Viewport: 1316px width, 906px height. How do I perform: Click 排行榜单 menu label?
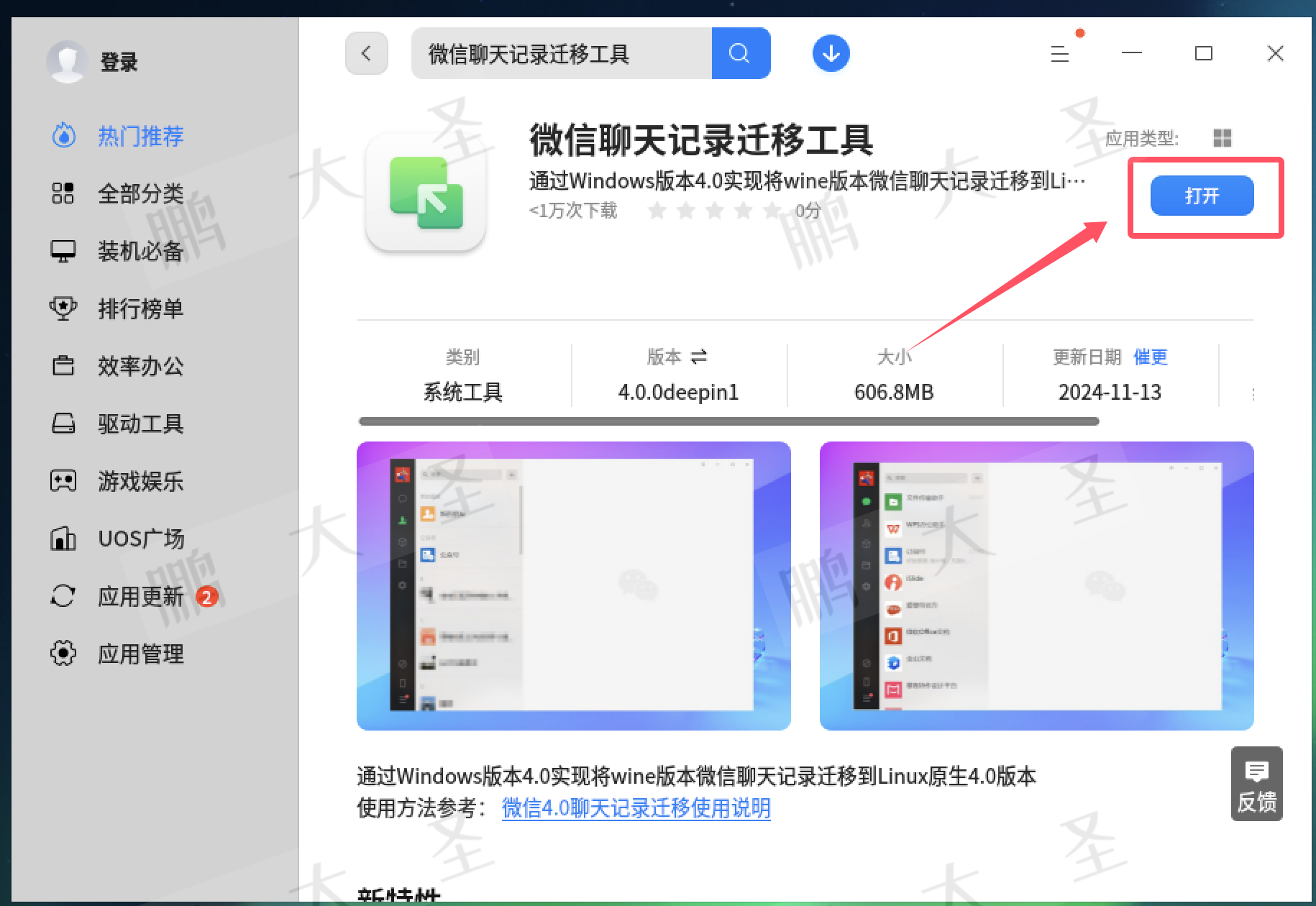click(x=141, y=308)
